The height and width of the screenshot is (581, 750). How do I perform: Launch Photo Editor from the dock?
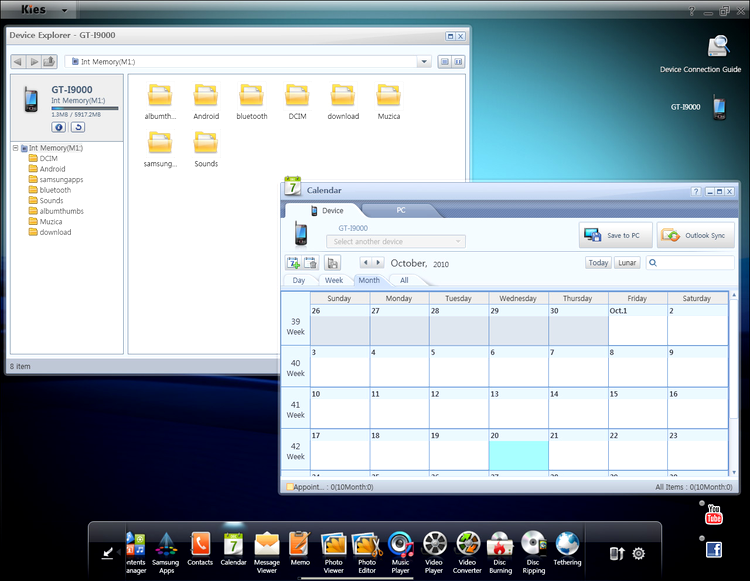367,552
